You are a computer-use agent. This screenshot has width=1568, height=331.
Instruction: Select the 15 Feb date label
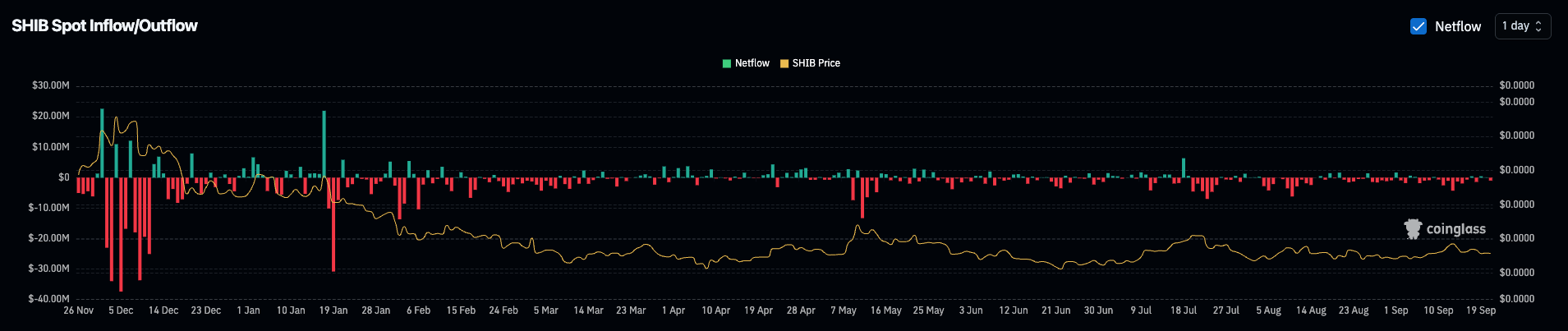[x=461, y=310]
